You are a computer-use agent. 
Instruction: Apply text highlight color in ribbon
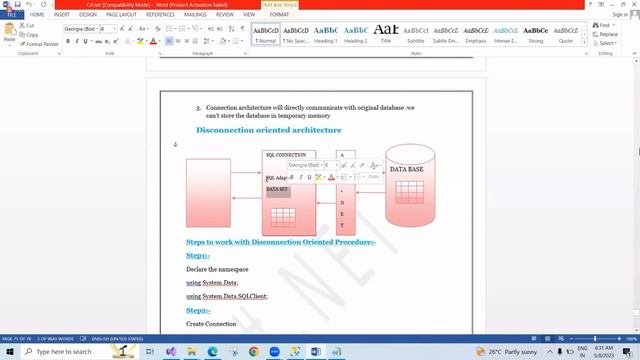(x=140, y=41)
